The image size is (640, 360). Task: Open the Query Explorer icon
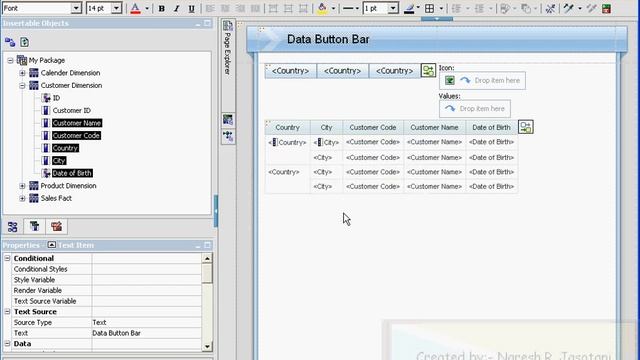pos(228,120)
